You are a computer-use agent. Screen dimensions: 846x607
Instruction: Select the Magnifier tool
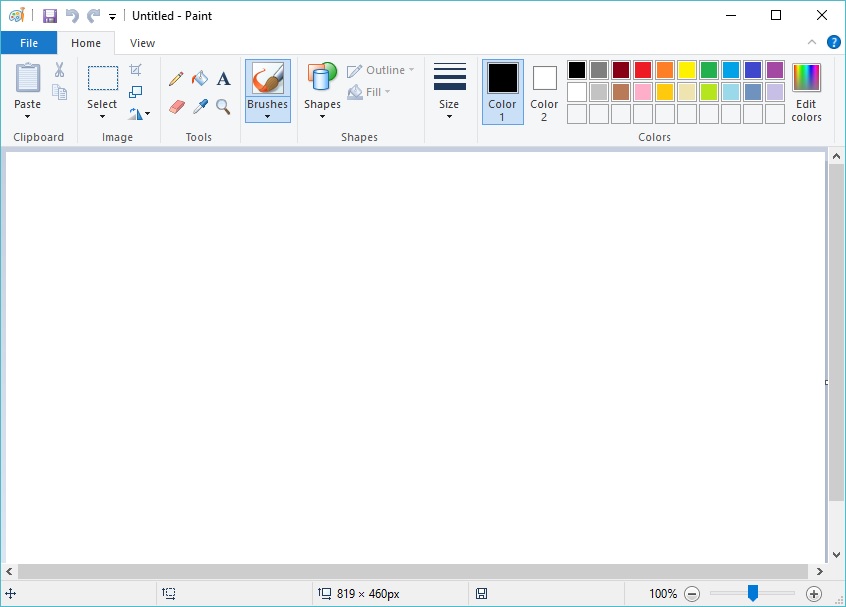coord(223,107)
